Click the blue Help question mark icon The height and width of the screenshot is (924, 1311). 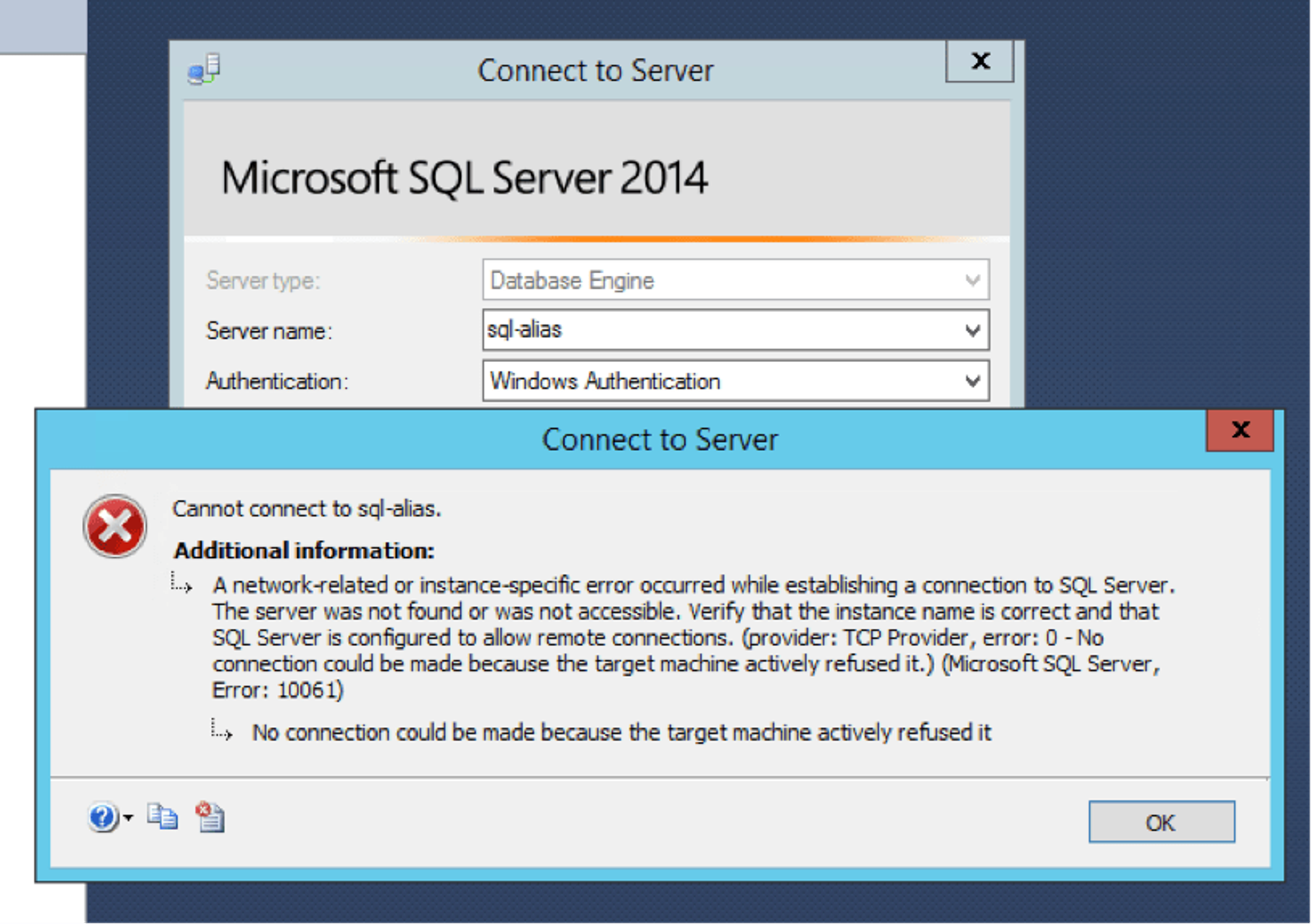click(102, 817)
